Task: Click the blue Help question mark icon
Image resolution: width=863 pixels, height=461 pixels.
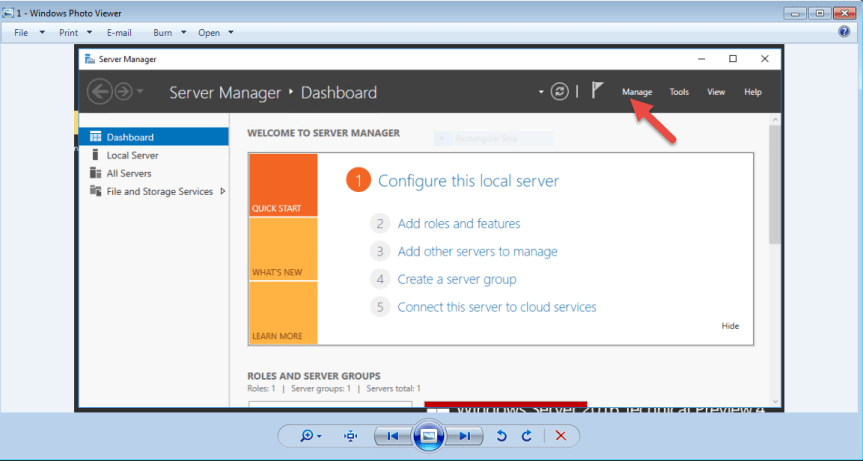Action: [x=844, y=32]
